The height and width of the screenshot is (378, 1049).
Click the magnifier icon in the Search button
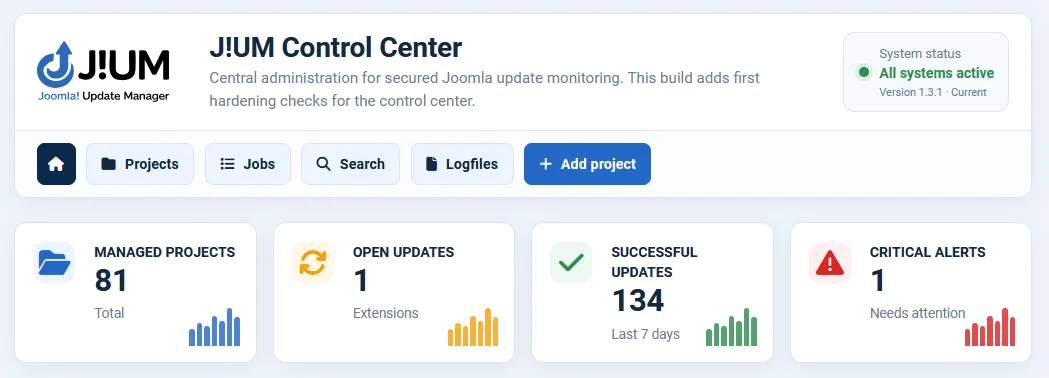point(323,164)
